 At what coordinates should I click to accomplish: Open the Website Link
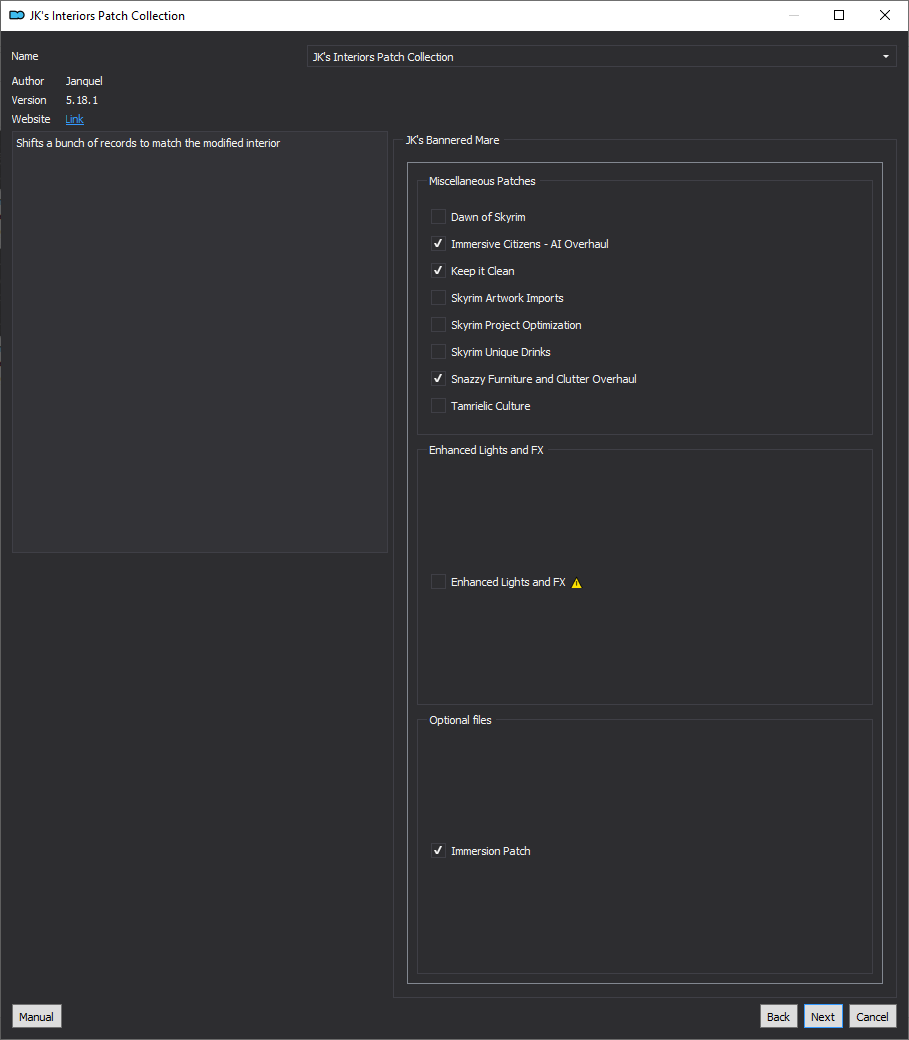point(74,119)
